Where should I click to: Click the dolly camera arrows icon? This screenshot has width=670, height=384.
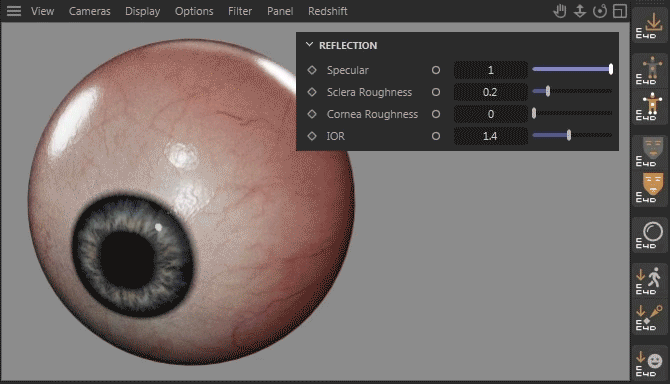click(580, 11)
